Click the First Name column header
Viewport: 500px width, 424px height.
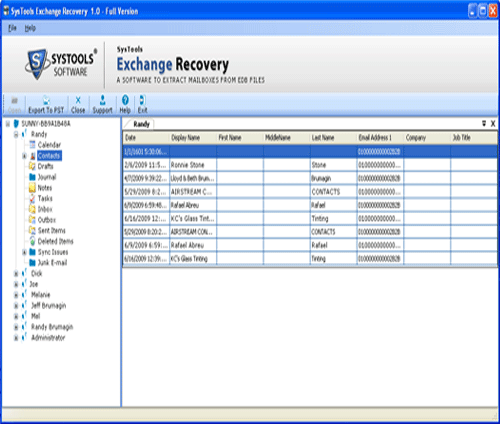(240, 138)
